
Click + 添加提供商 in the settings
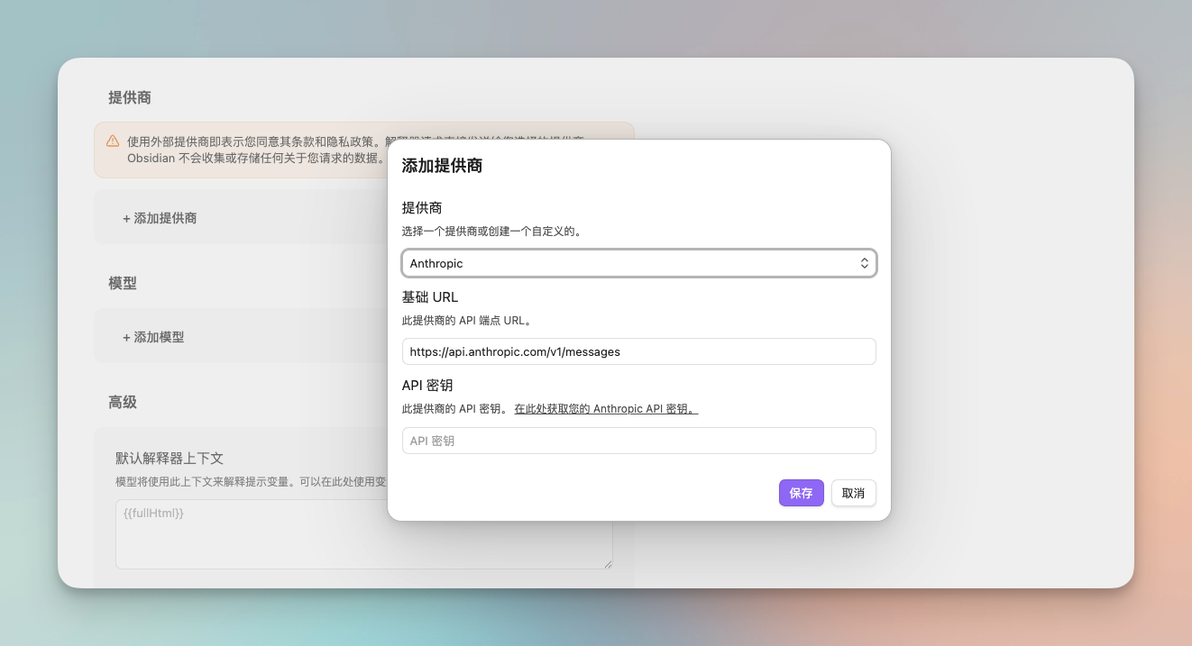click(160, 218)
